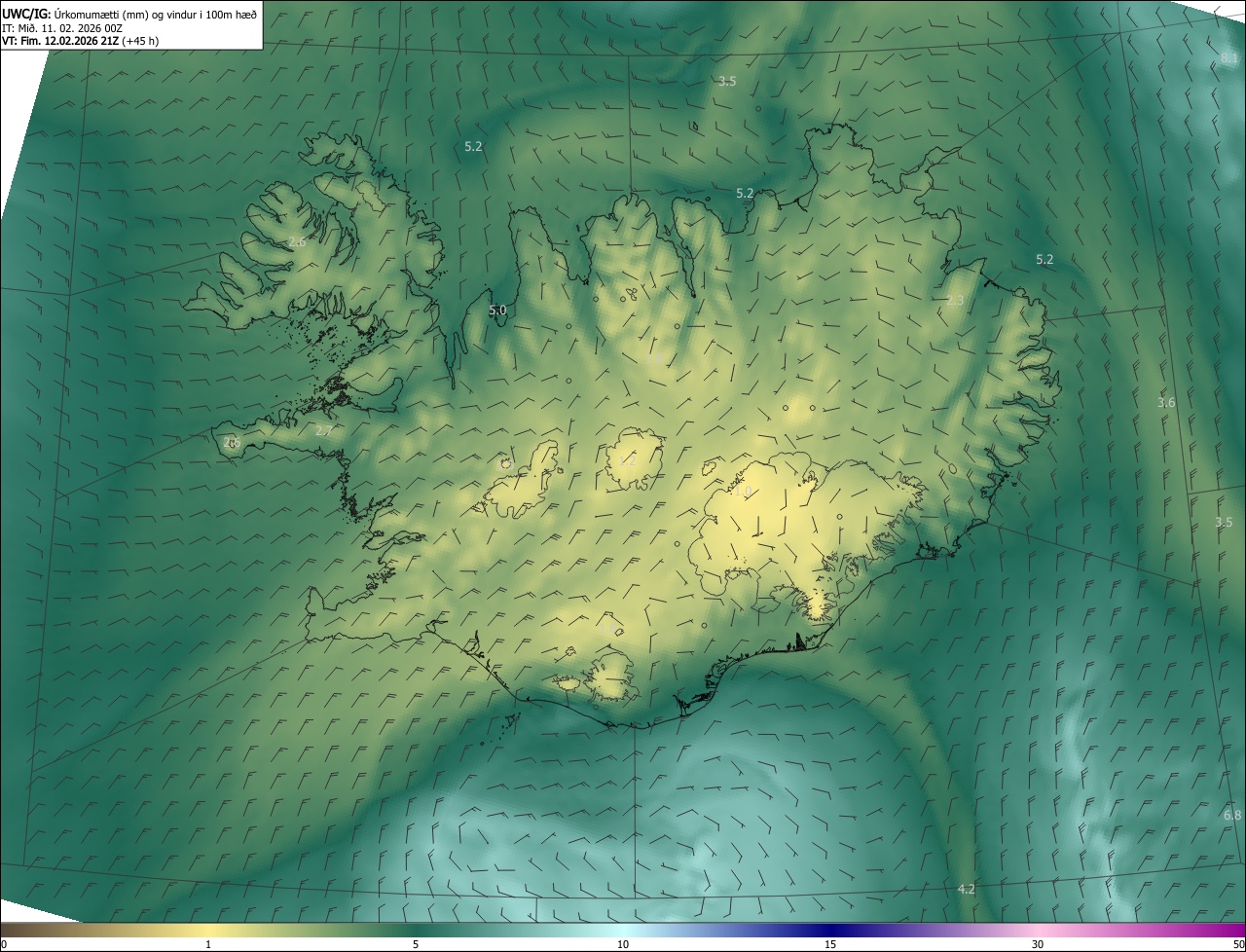Click the UWC/IG map title text

coord(26,14)
